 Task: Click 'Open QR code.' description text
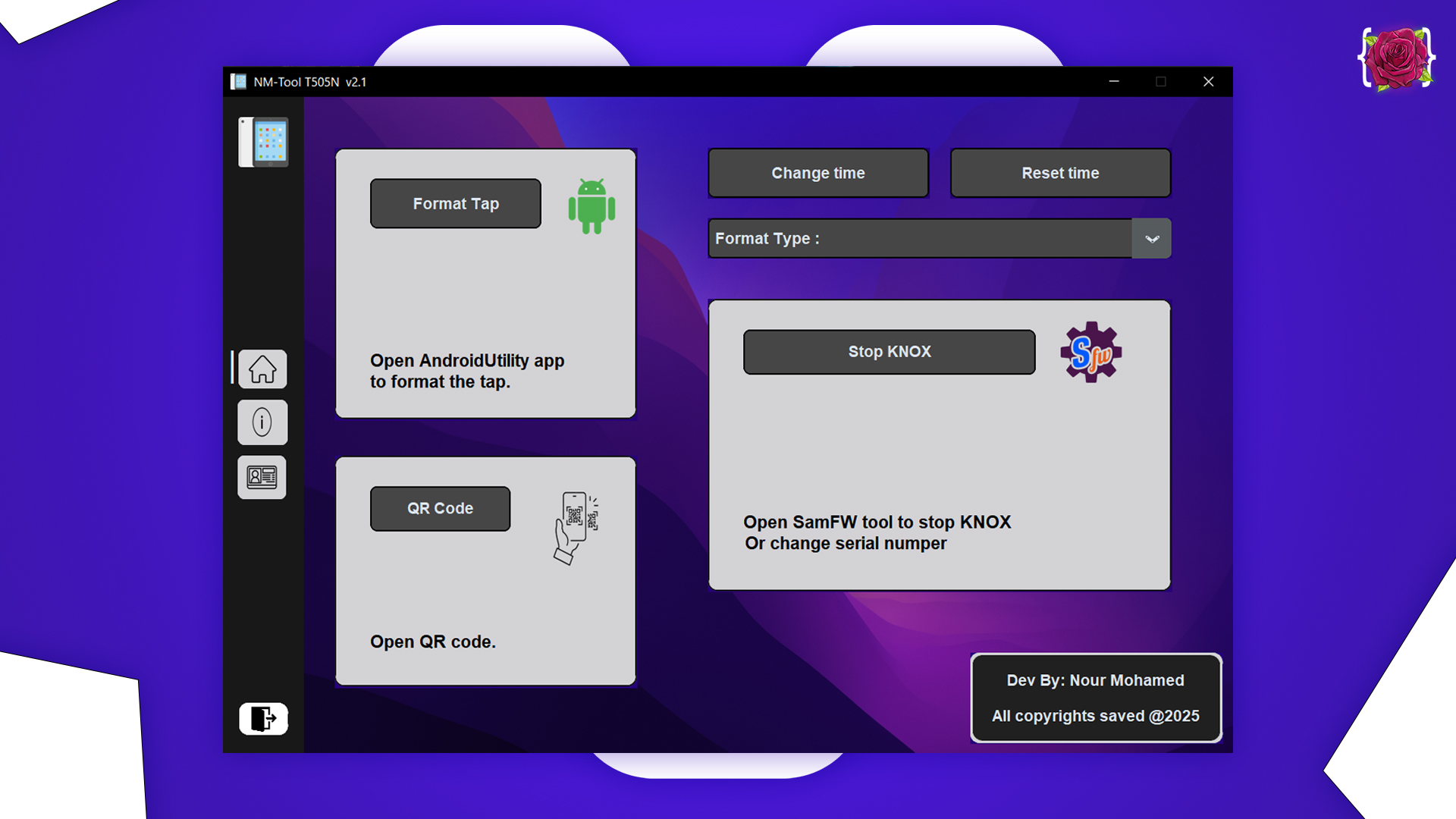pos(433,642)
